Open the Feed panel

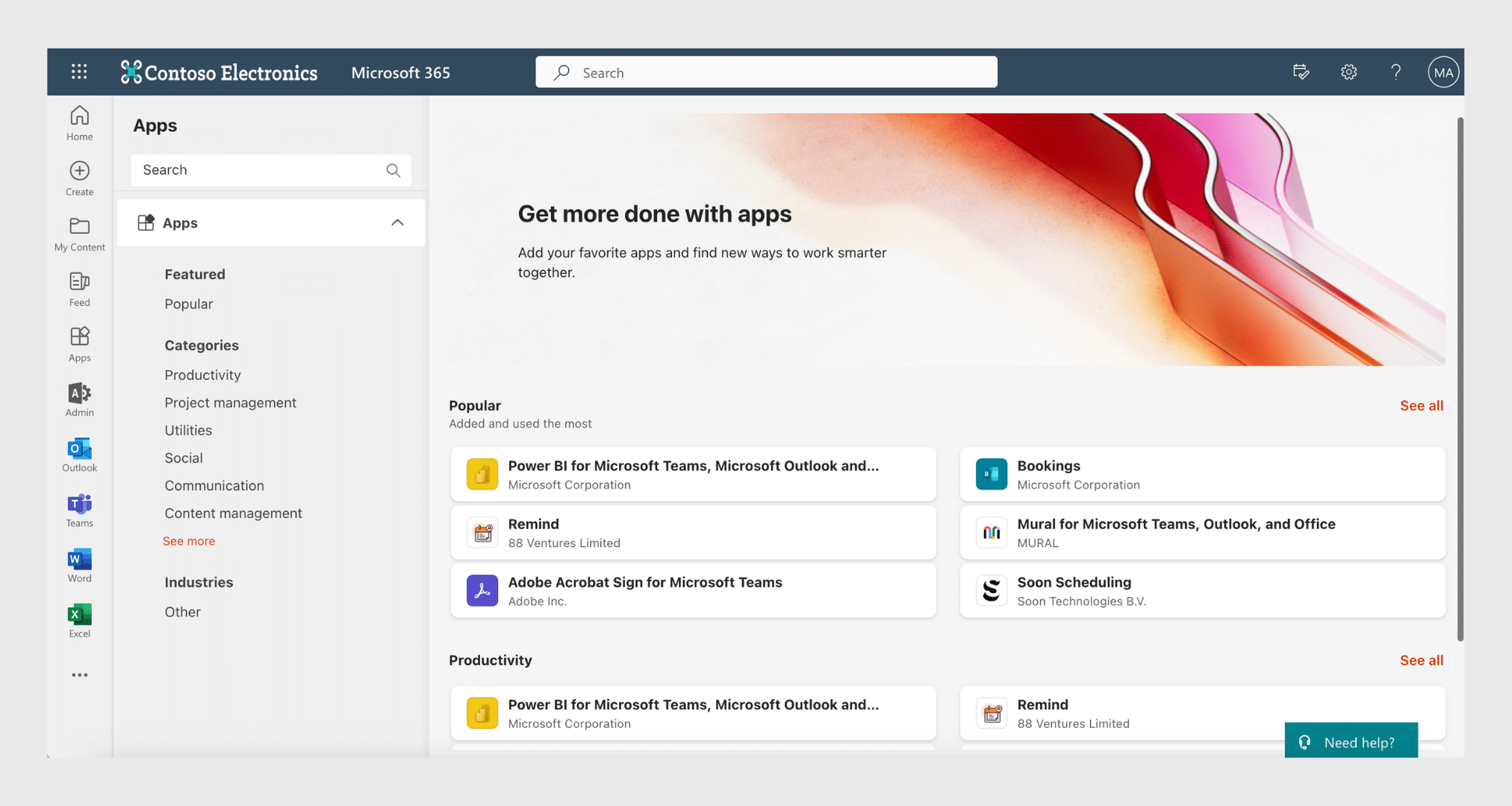click(x=78, y=289)
